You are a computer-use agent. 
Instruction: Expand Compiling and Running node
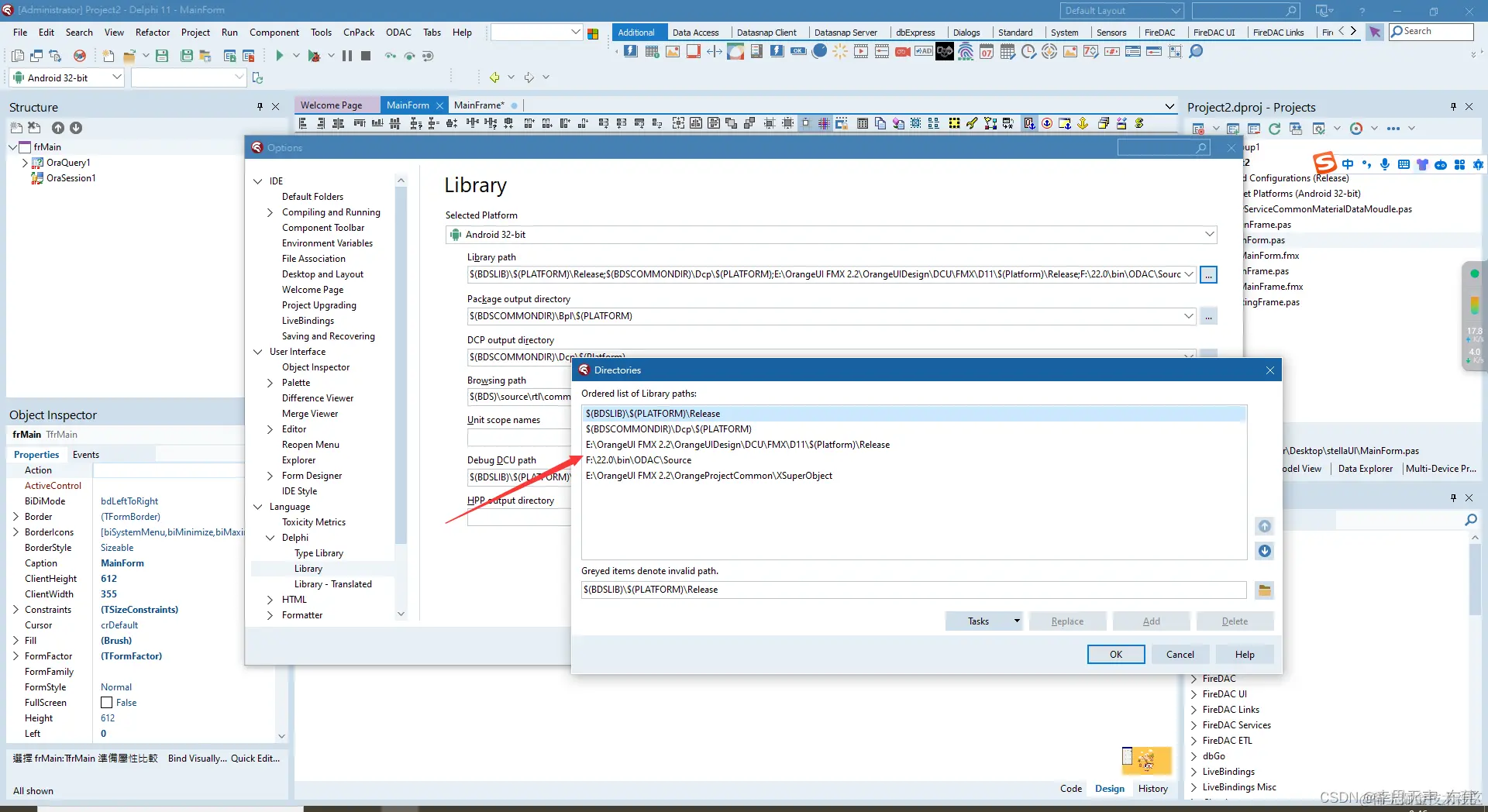click(x=270, y=212)
